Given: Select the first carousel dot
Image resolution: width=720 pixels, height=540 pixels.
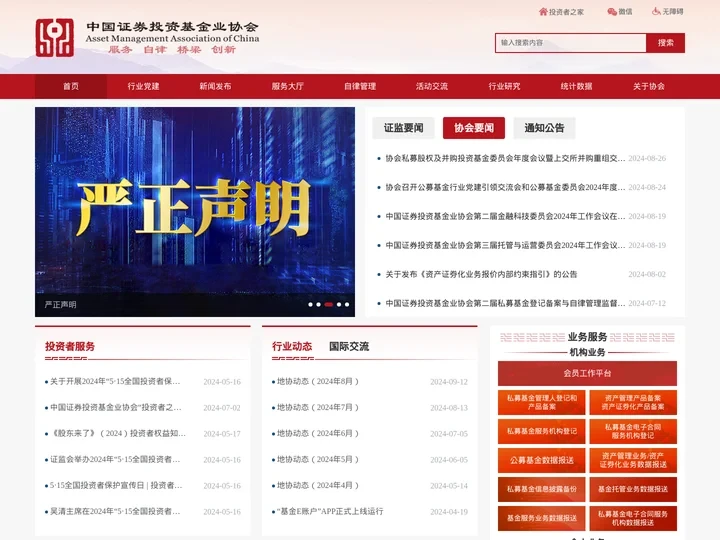Looking at the screenshot, I should tap(310, 304).
